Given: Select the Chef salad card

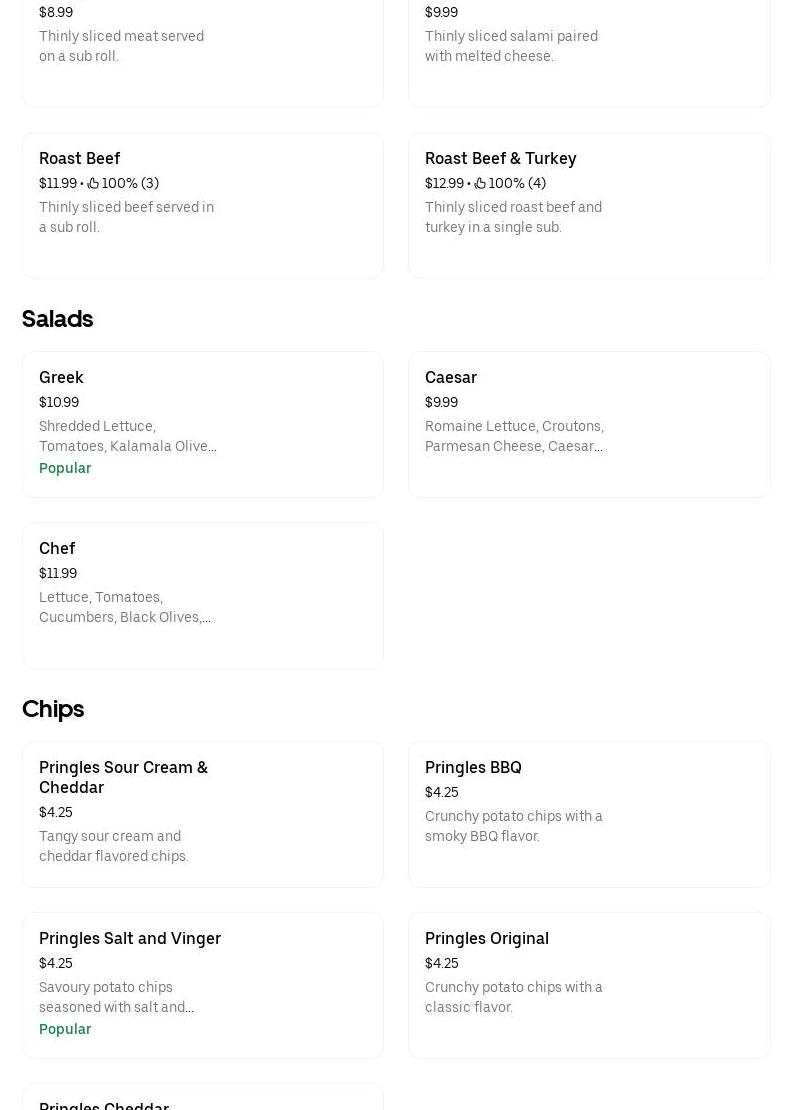Looking at the screenshot, I should [202, 595].
